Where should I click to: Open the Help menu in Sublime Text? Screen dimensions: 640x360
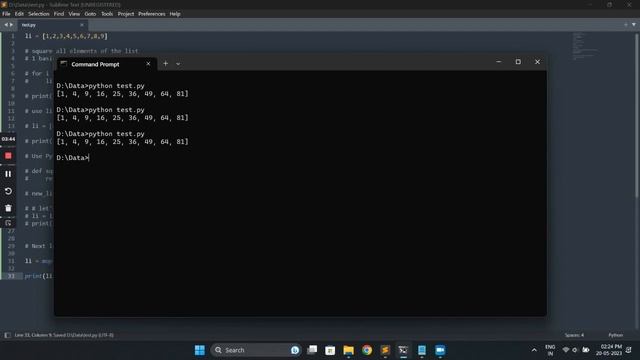click(x=175, y=14)
